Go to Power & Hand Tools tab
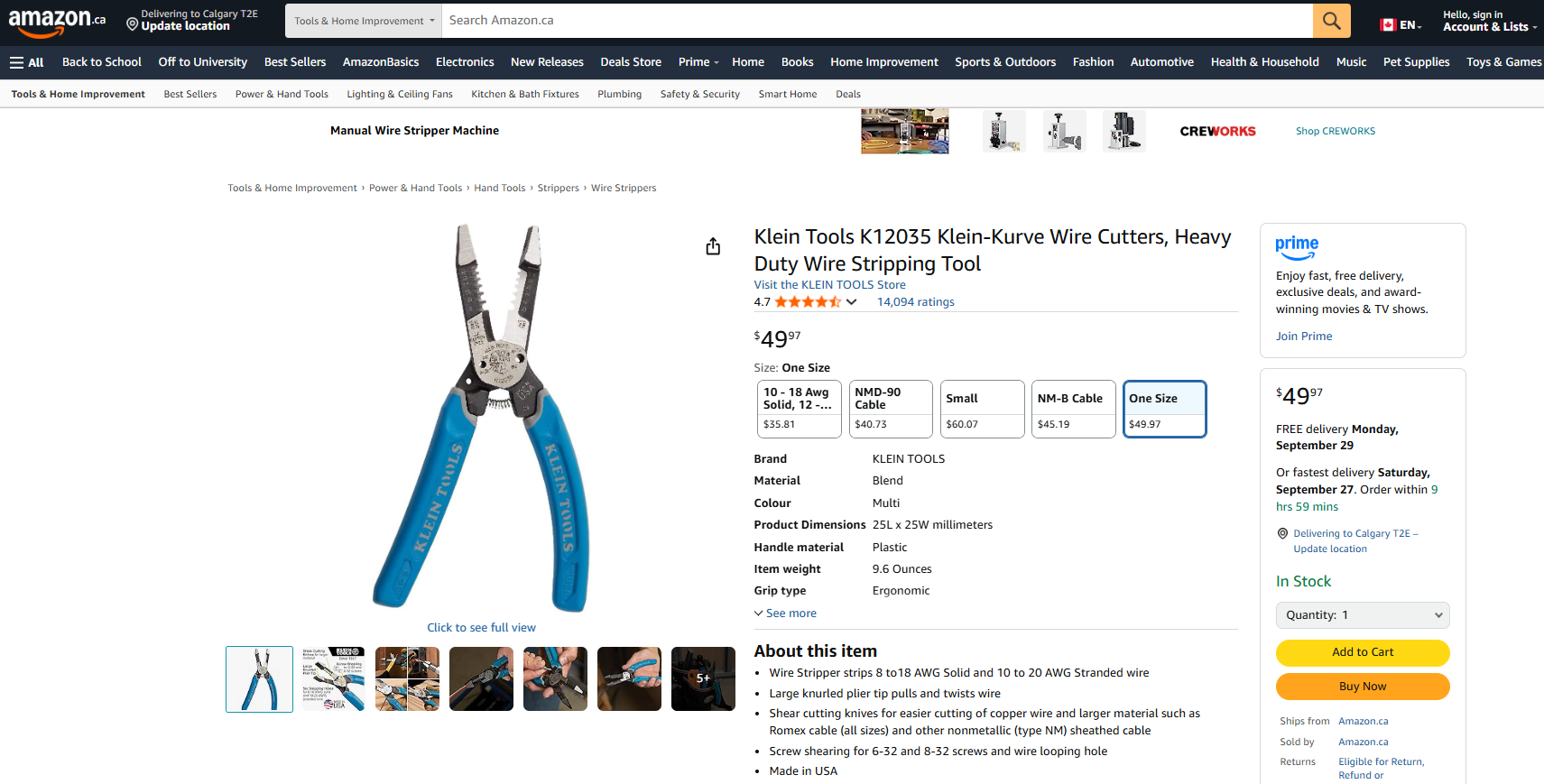The width and height of the screenshot is (1544, 784). 282,94
